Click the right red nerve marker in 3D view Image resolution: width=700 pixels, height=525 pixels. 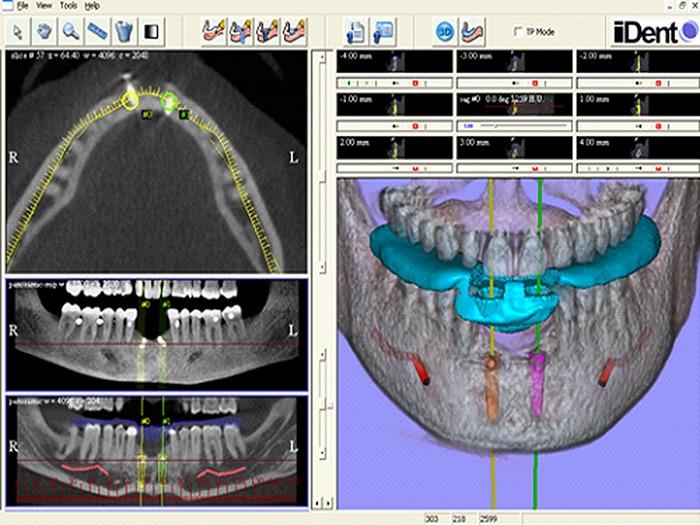coord(607,373)
